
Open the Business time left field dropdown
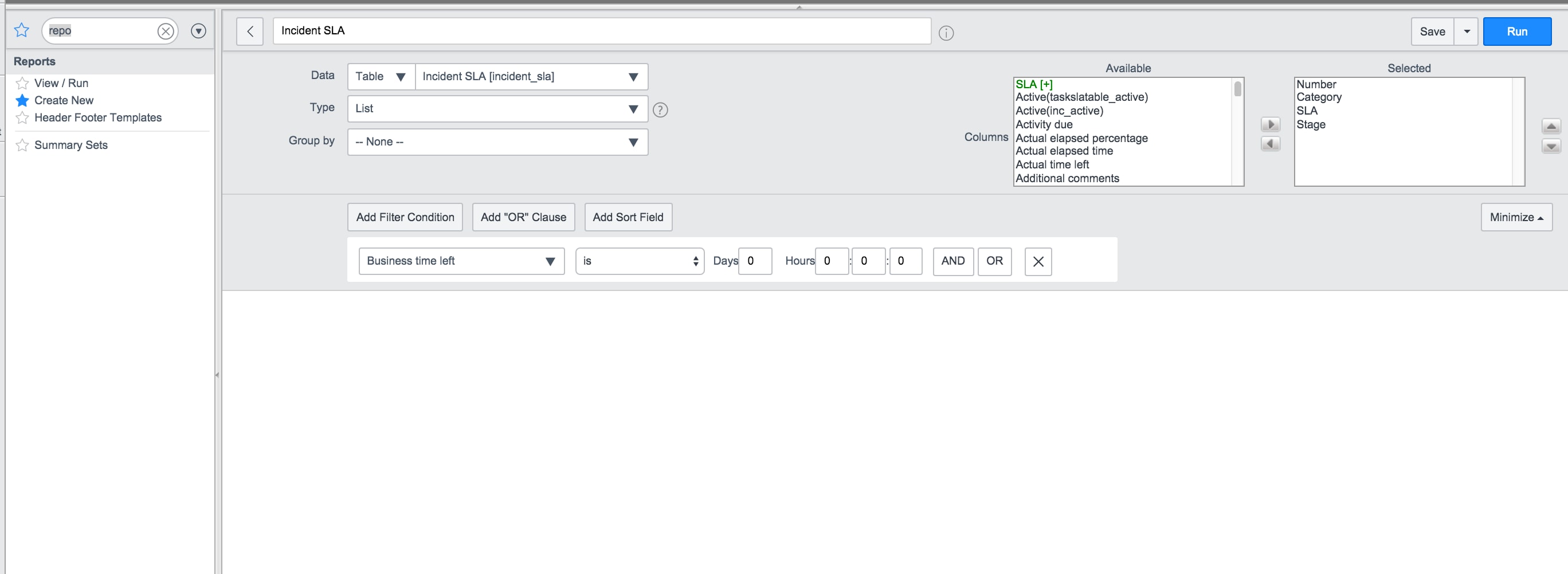coord(461,261)
